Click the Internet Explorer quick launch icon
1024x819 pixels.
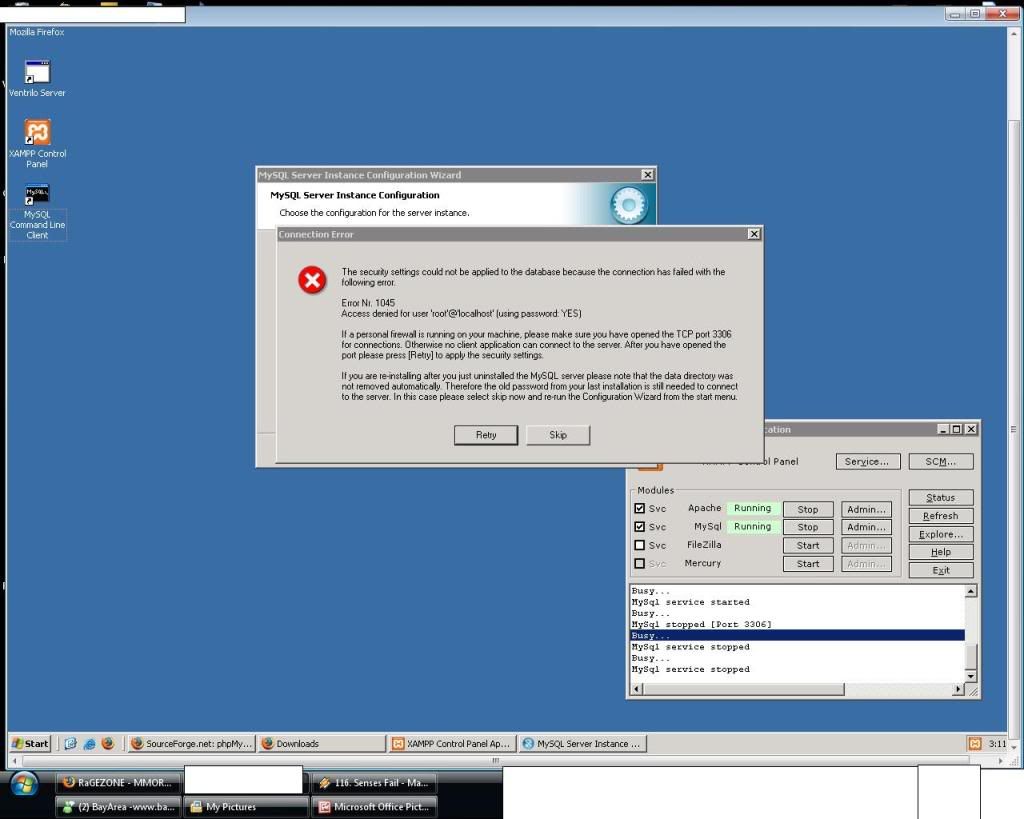click(89, 743)
